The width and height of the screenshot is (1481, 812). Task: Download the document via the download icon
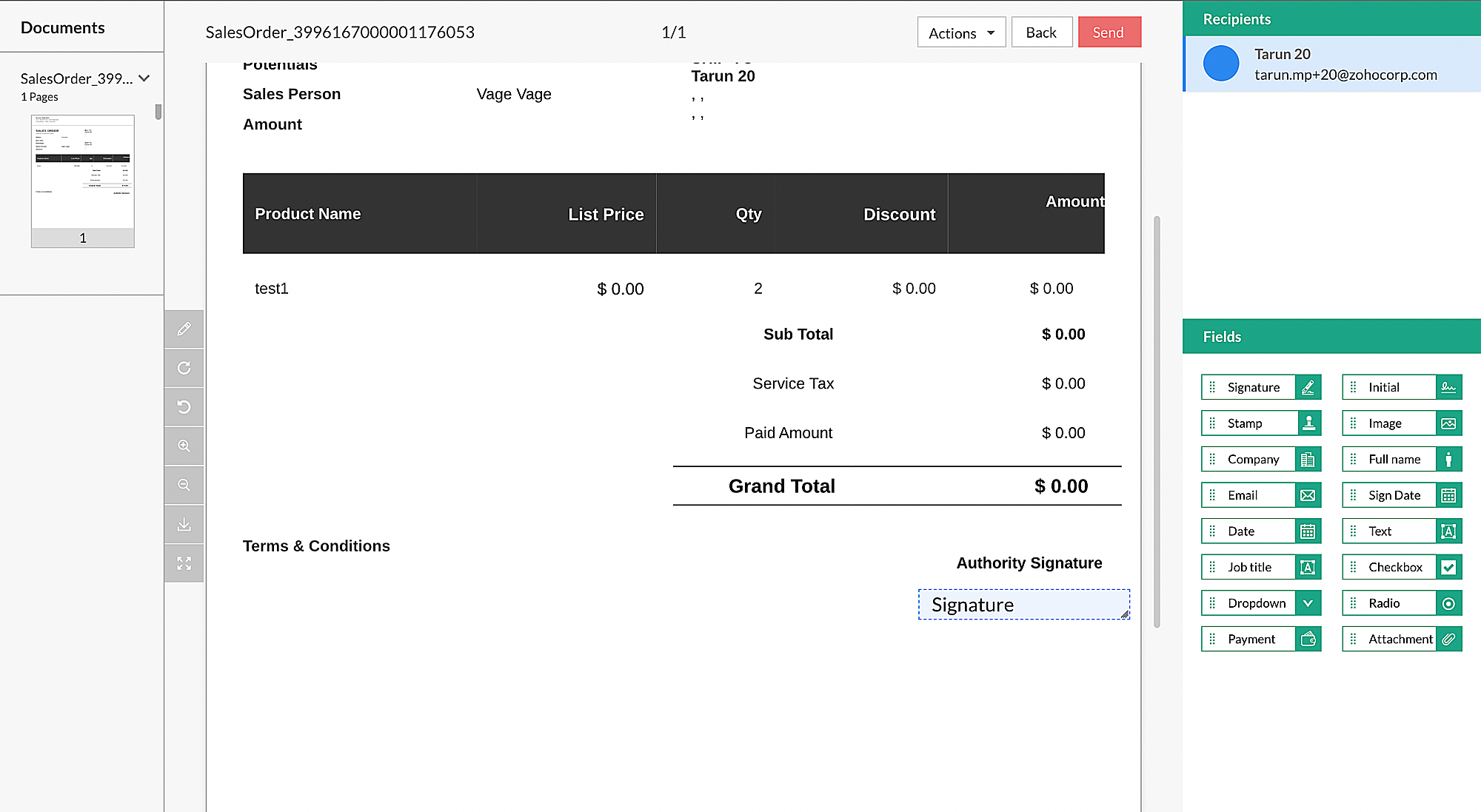[x=184, y=525]
